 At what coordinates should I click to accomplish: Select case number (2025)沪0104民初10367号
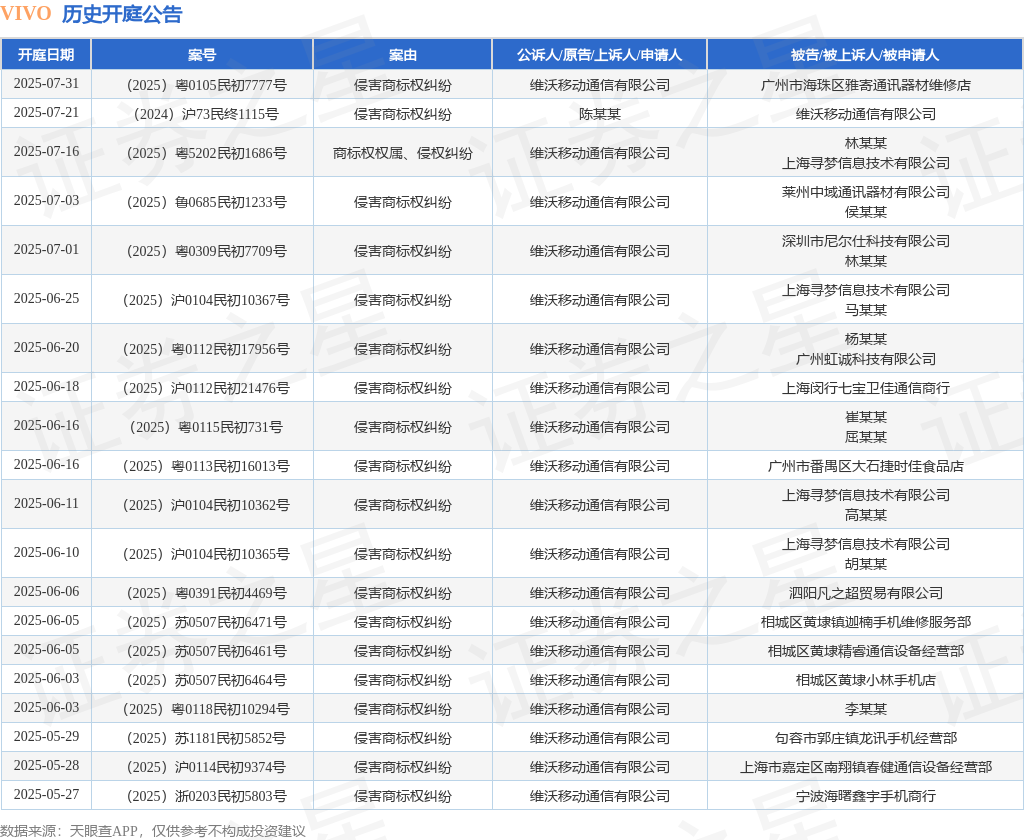coord(206,300)
